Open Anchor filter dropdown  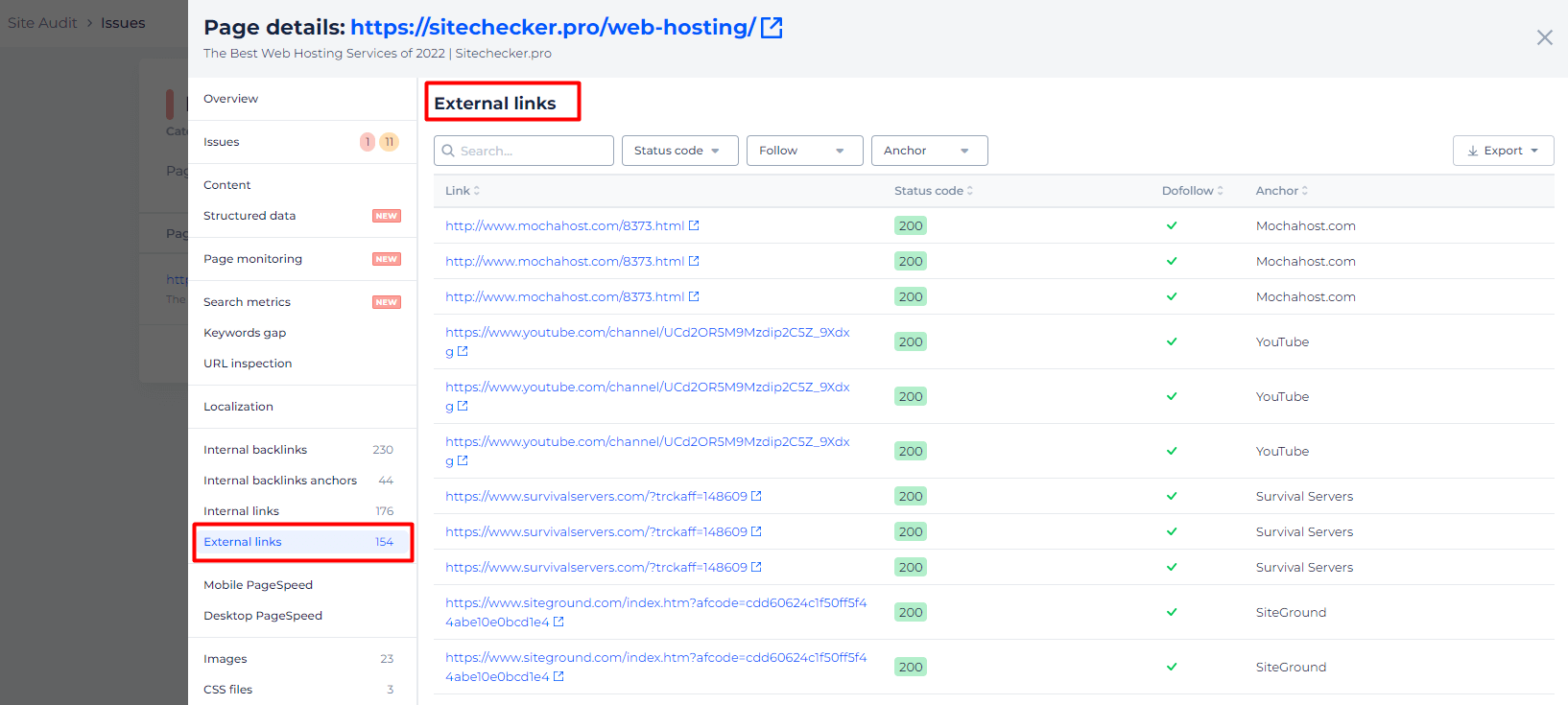pyautogui.click(x=930, y=151)
